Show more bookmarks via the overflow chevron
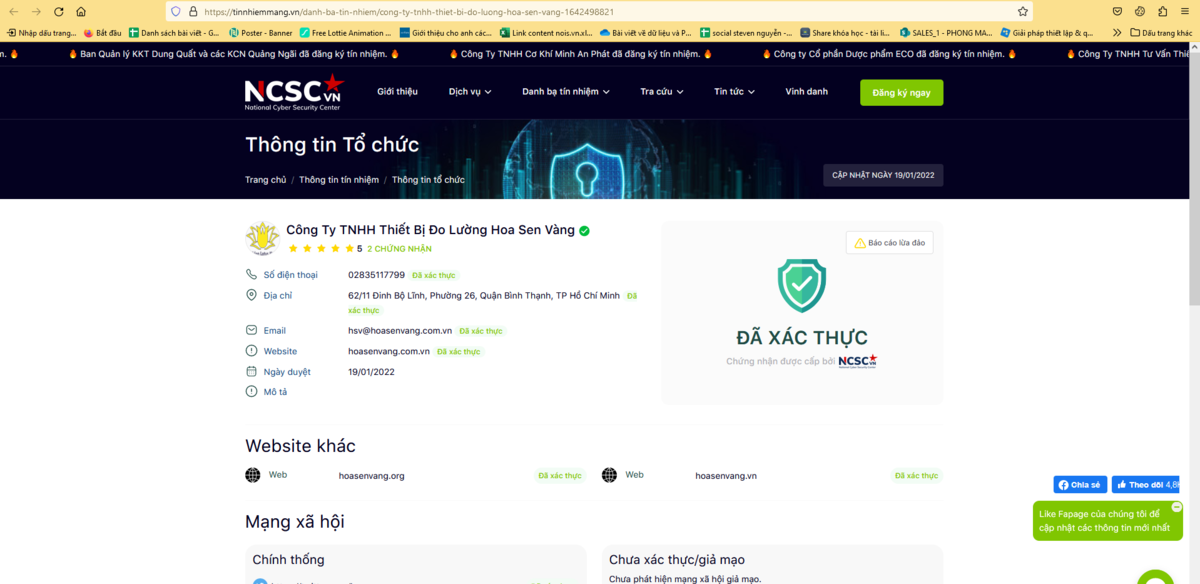Image resolution: width=1200 pixels, height=584 pixels. click(1117, 32)
